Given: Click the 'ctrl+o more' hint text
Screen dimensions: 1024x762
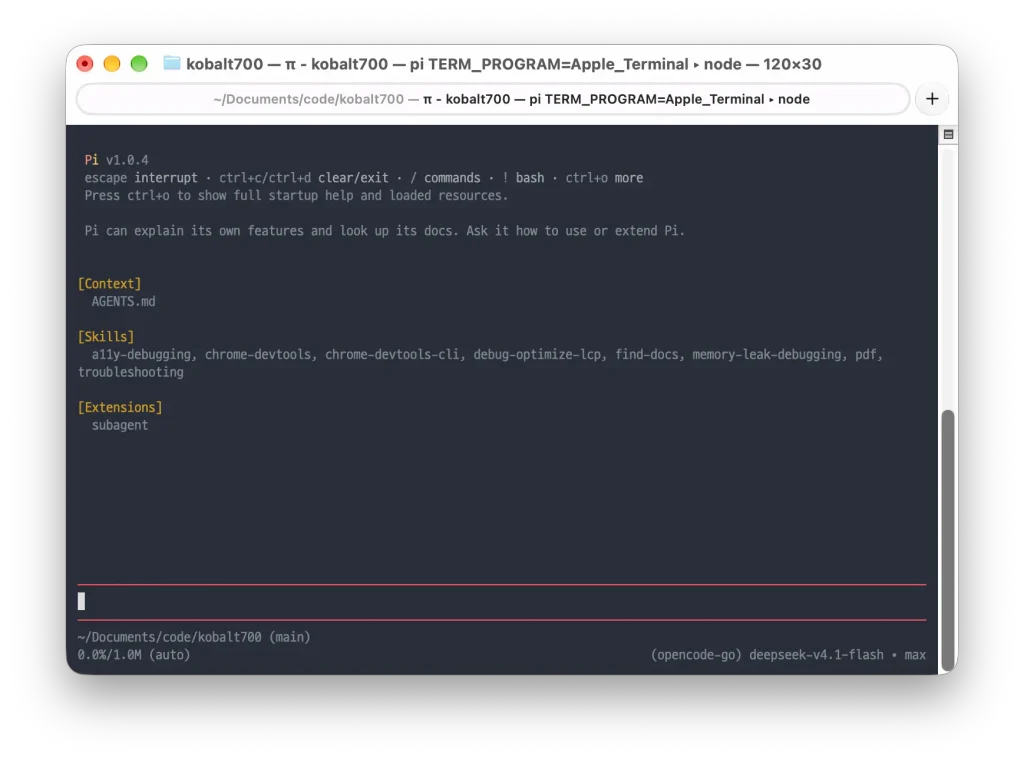Looking at the screenshot, I should (604, 178).
